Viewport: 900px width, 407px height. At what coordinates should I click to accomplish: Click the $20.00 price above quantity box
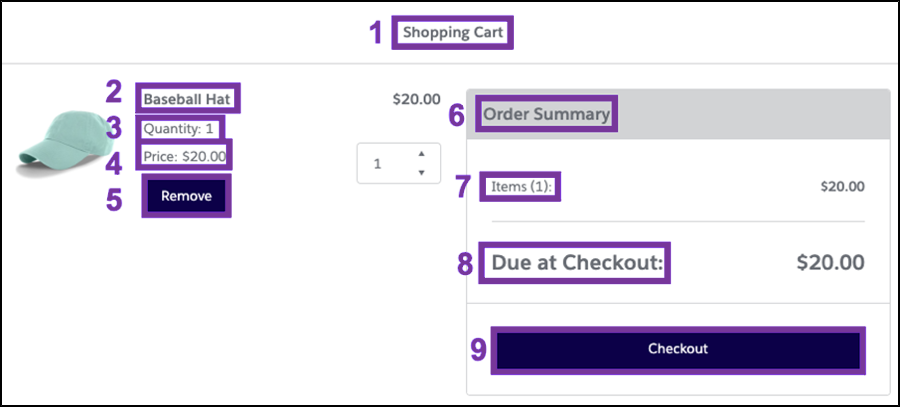416,99
